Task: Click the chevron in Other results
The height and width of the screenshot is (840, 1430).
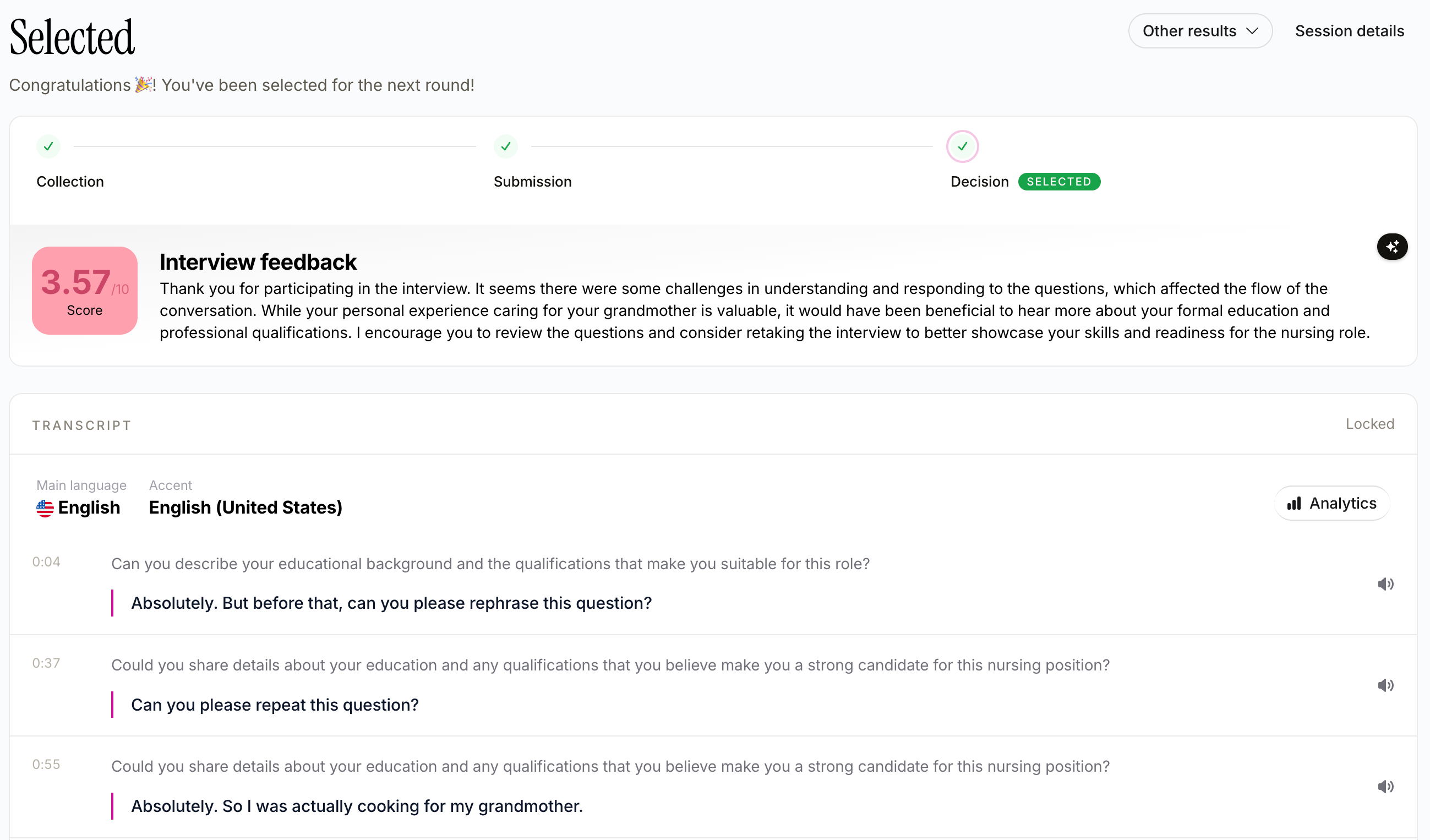Action: click(x=1252, y=31)
